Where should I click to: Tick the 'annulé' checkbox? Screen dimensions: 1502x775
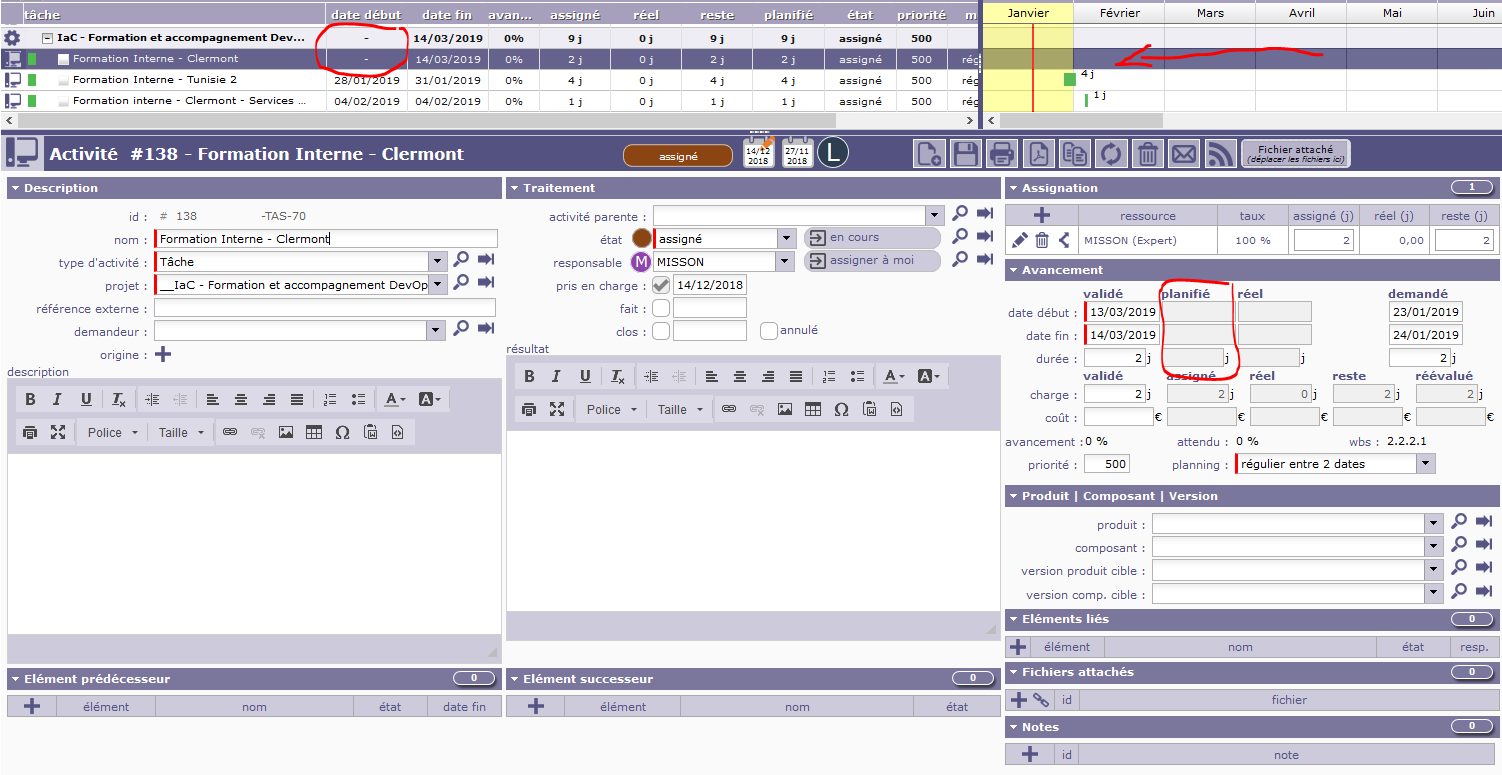click(x=768, y=331)
